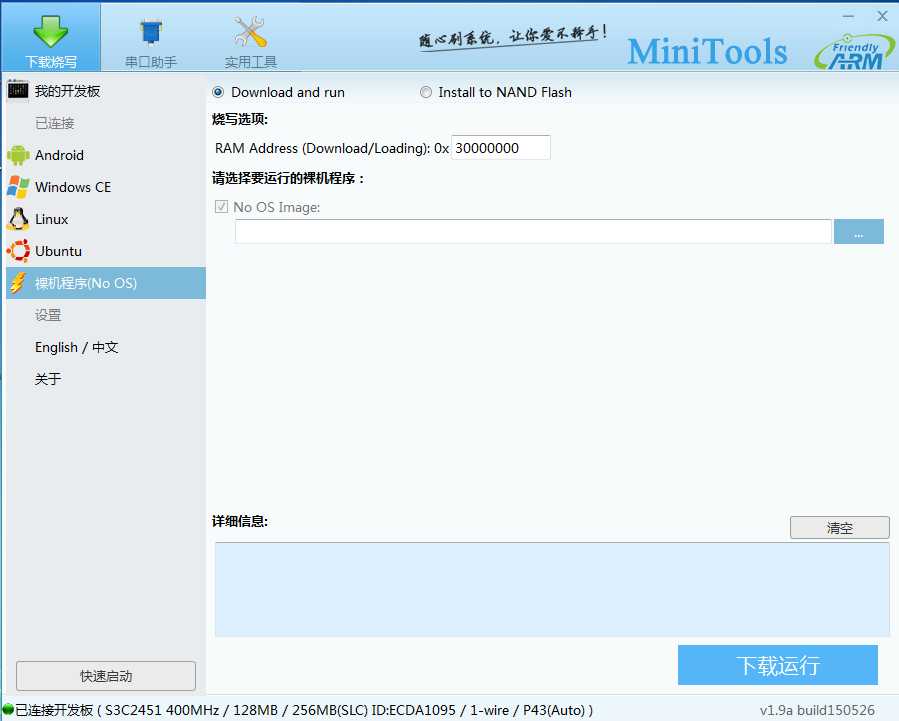Click the status bar board info text
The image size is (899, 721).
click(304, 710)
